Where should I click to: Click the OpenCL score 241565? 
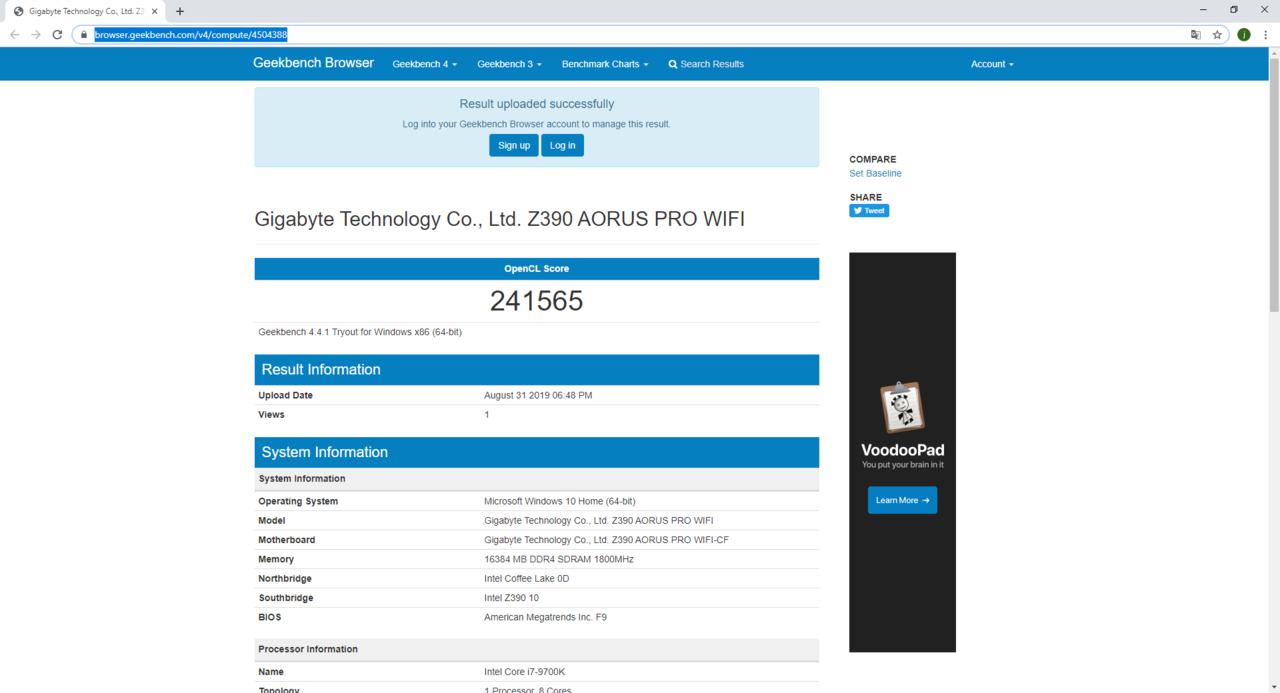click(x=536, y=301)
